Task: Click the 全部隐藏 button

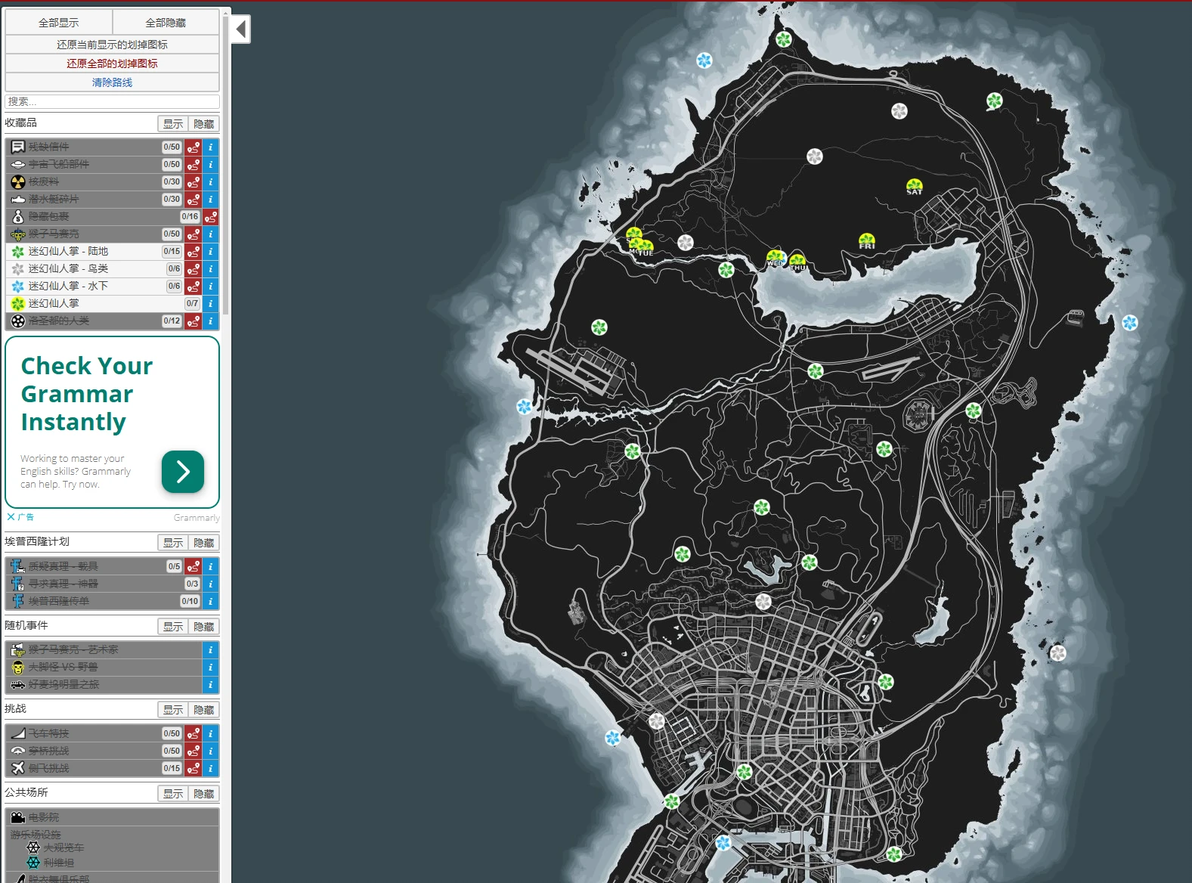Action: (166, 23)
